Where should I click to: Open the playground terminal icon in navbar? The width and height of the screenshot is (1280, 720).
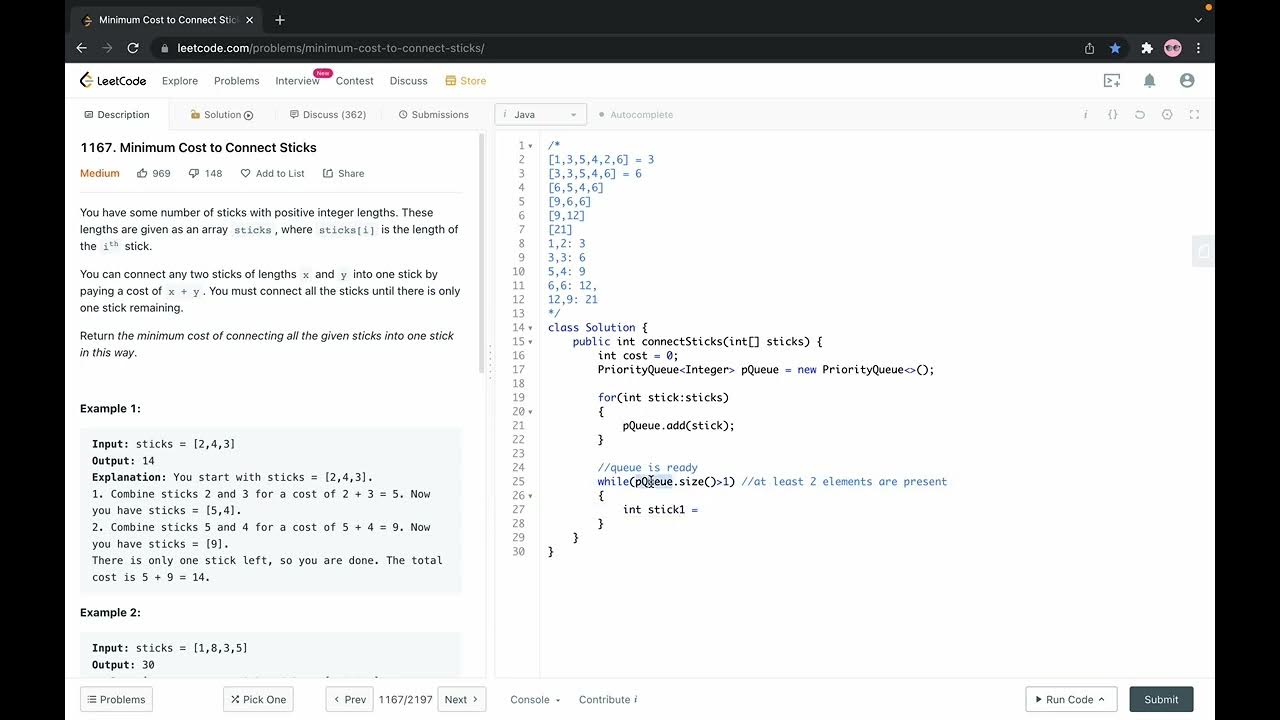[x=1114, y=81]
